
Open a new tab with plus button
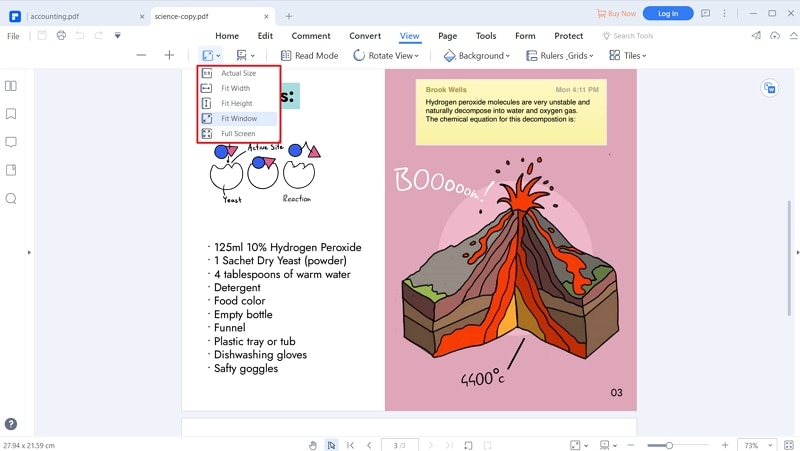289,16
